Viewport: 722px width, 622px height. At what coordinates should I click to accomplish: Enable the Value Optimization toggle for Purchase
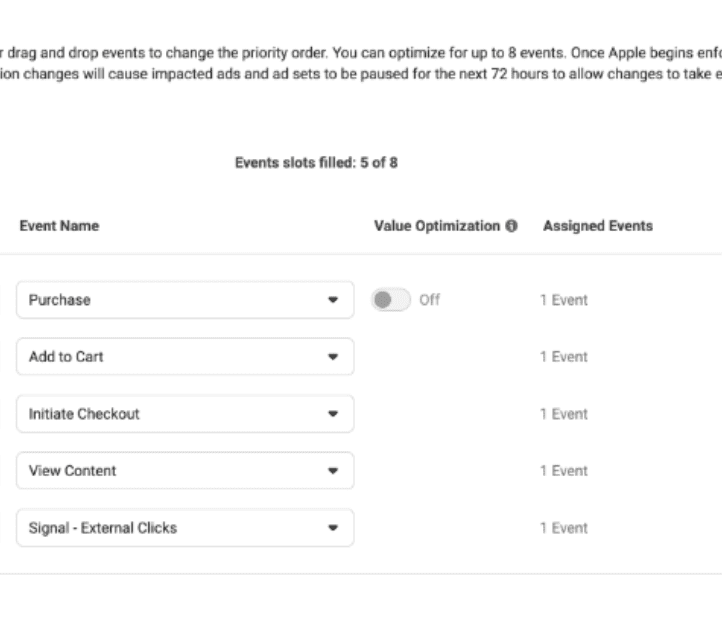pyautogui.click(x=390, y=300)
